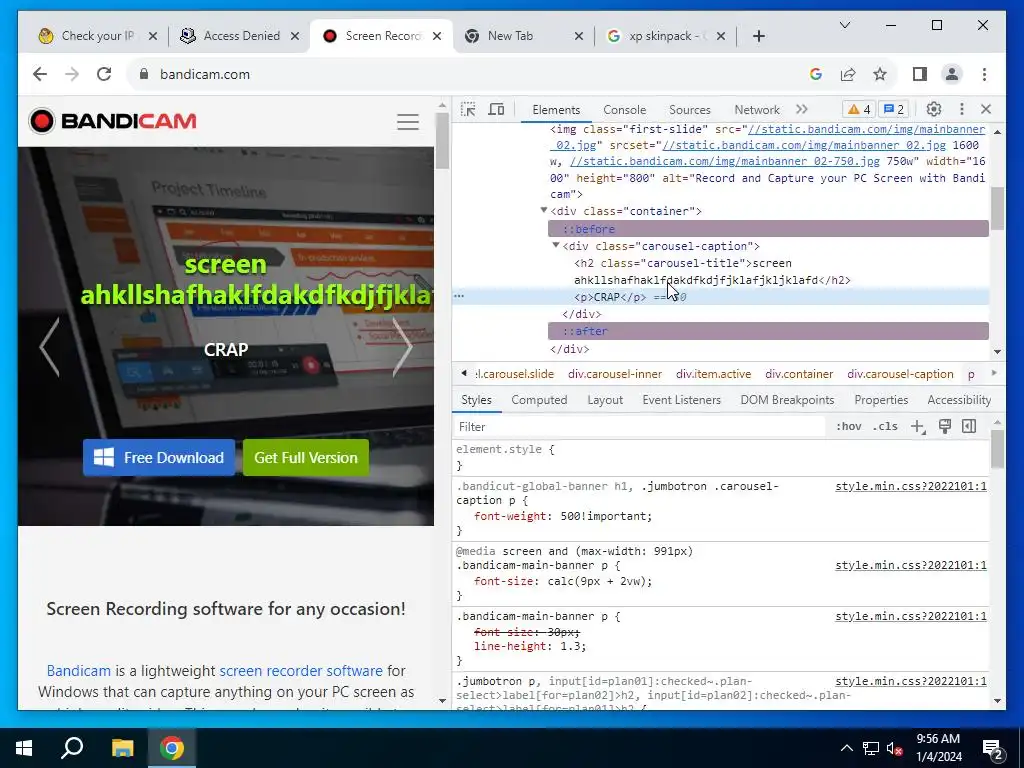This screenshot has width=1024, height=768.
Task: Click the share page icon
Action: coord(848,74)
